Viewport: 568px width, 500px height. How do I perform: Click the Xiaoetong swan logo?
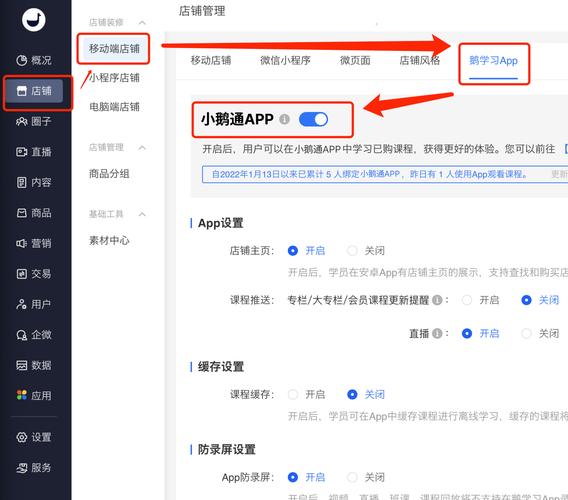[33, 20]
